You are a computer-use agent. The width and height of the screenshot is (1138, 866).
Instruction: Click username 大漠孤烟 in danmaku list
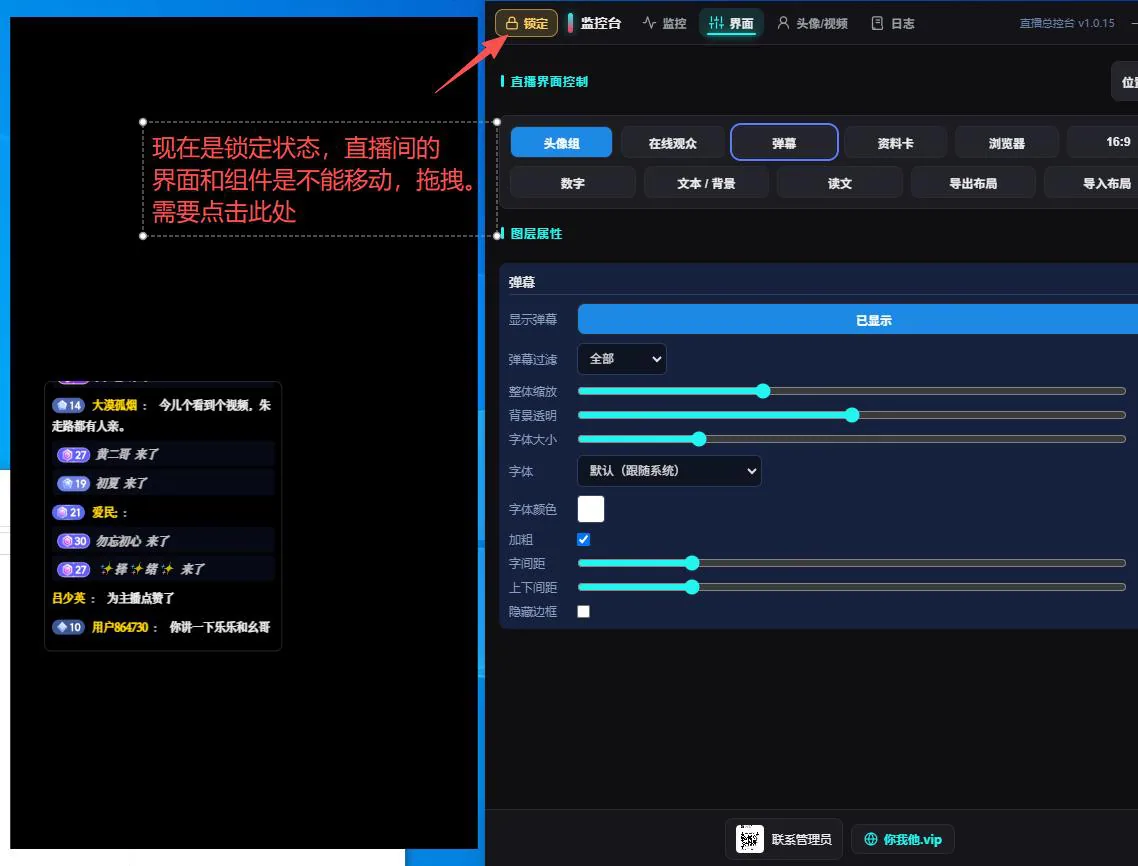pos(114,405)
